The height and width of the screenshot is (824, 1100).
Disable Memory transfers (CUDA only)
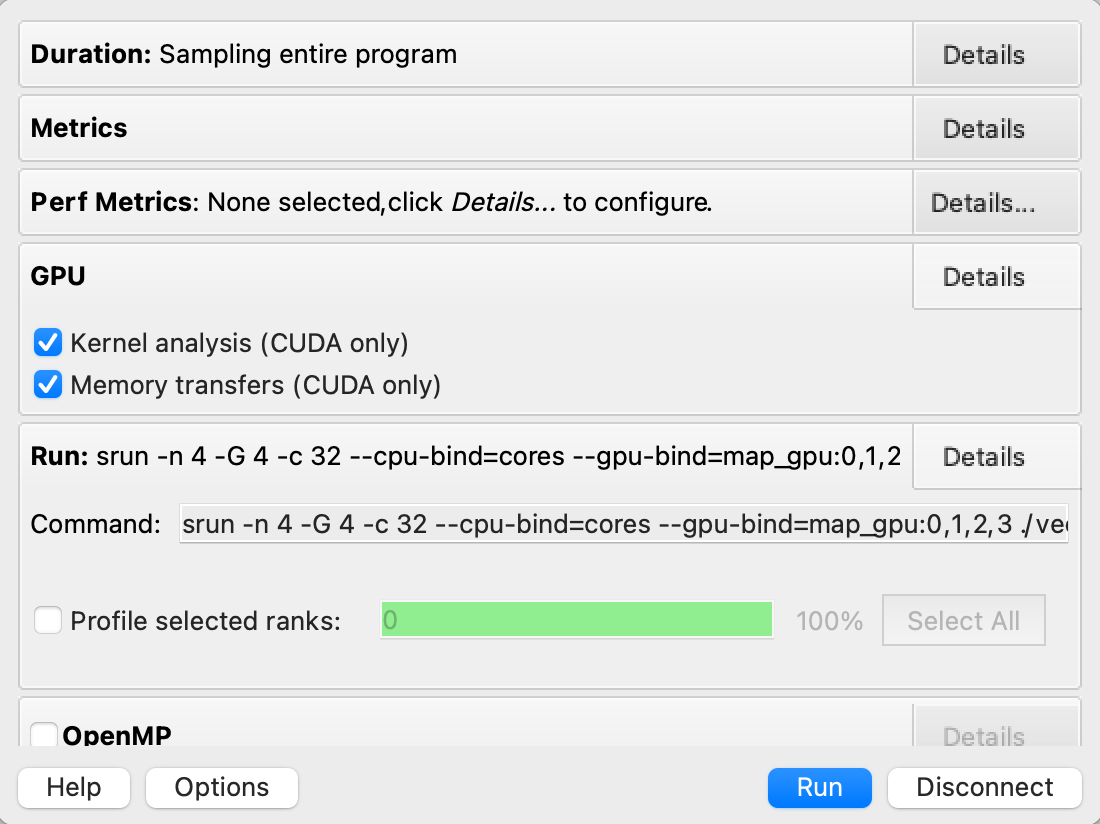tap(47, 385)
